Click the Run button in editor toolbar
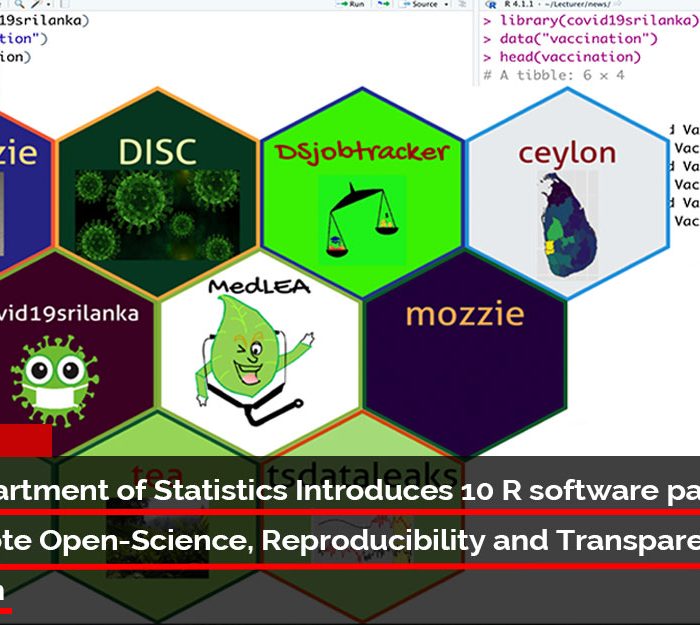 [x=351, y=5]
